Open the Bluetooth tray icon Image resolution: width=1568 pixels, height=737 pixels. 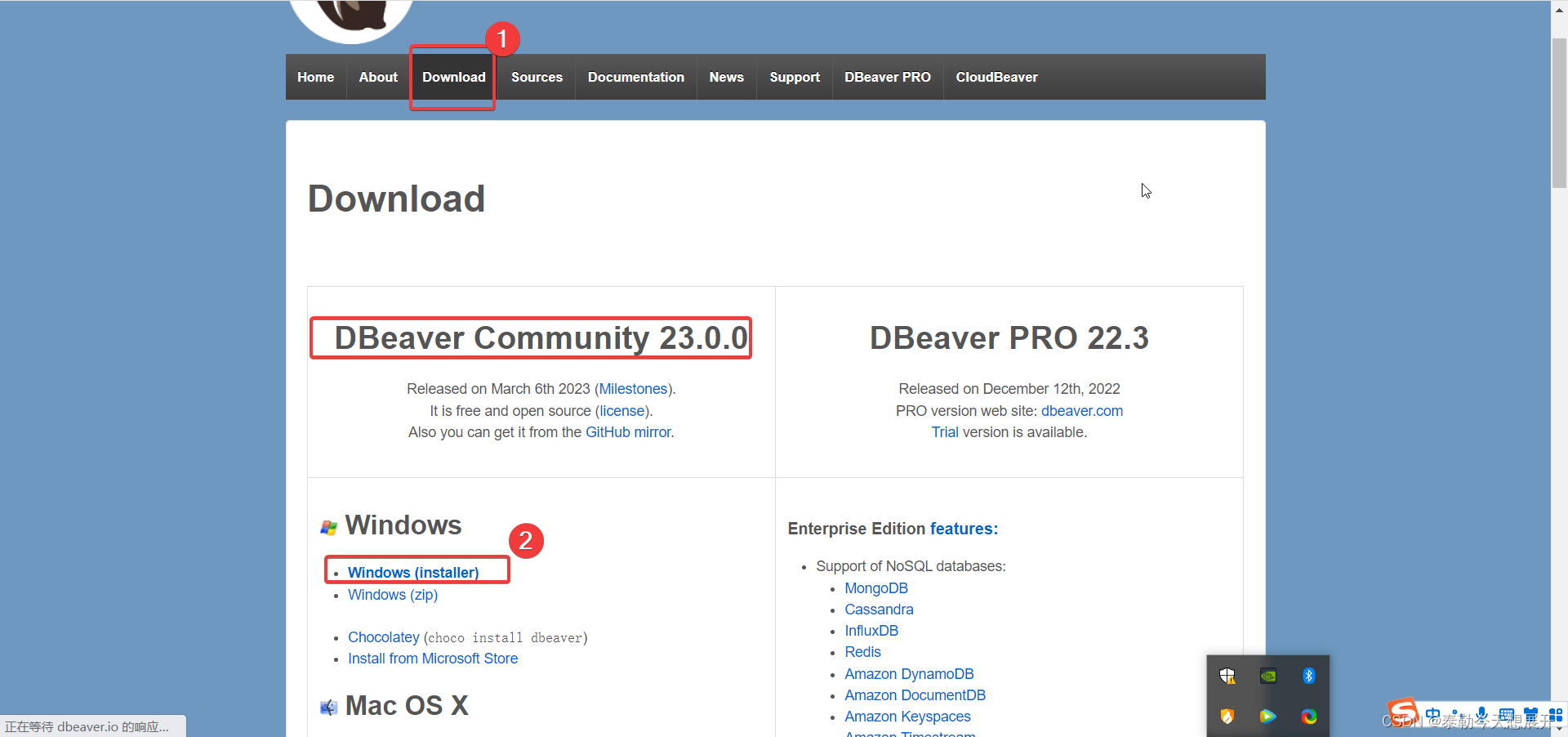point(1308,676)
